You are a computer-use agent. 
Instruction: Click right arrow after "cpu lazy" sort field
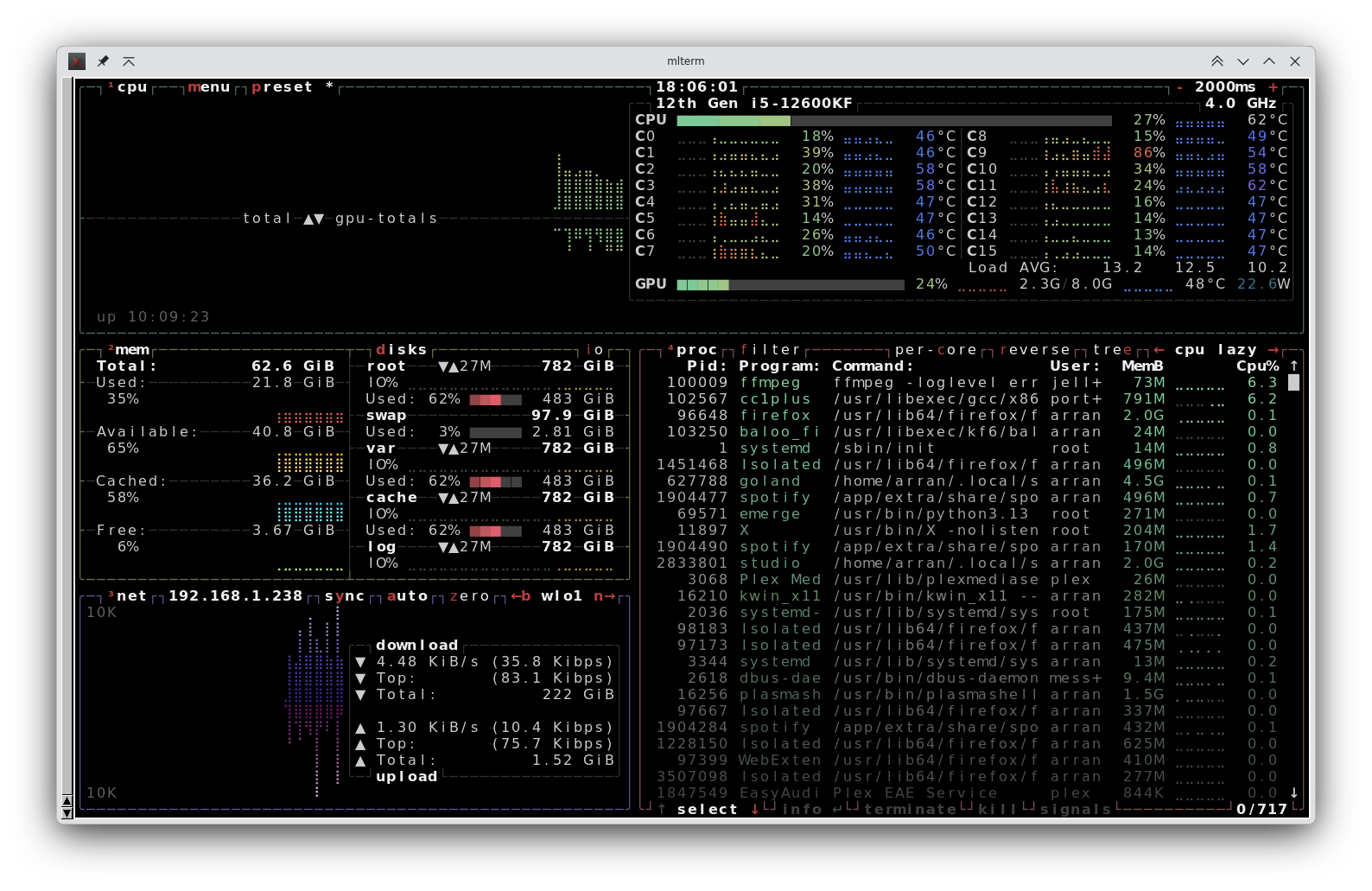1273,350
